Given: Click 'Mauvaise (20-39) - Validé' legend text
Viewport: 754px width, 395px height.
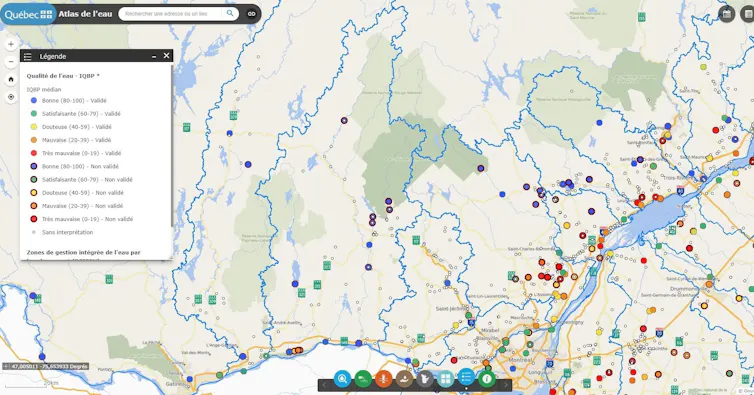Looking at the screenshot, I should (x=76, y=140).
